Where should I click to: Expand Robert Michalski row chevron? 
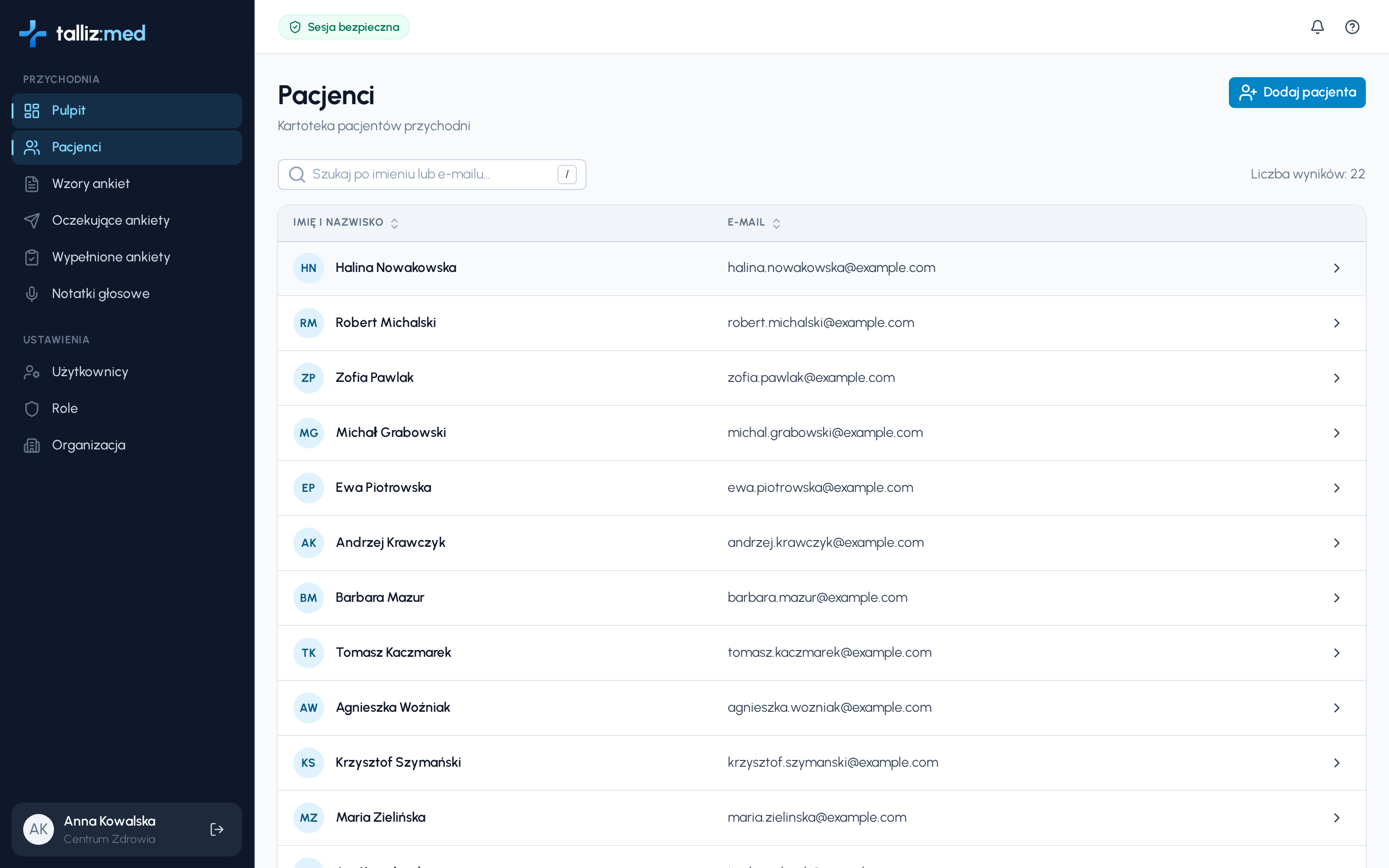click(x=1336, y=323)
